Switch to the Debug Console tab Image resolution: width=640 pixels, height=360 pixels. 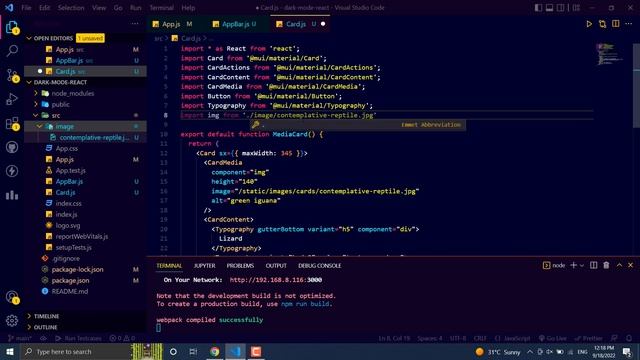pyautogui.click(x=320, y=265)
